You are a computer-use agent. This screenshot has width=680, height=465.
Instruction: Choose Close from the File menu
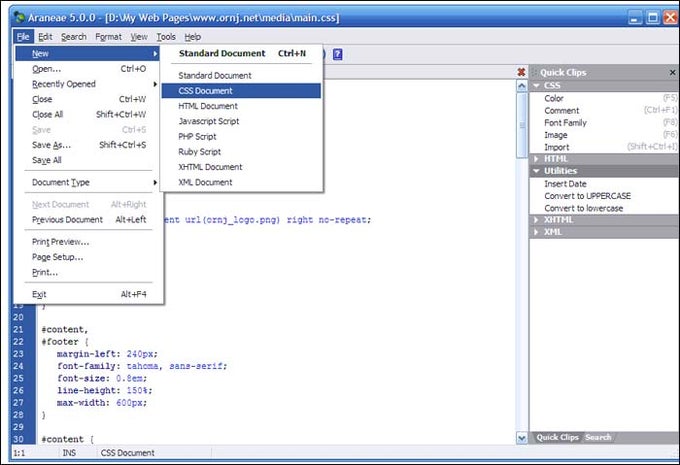tap(88, 99)
